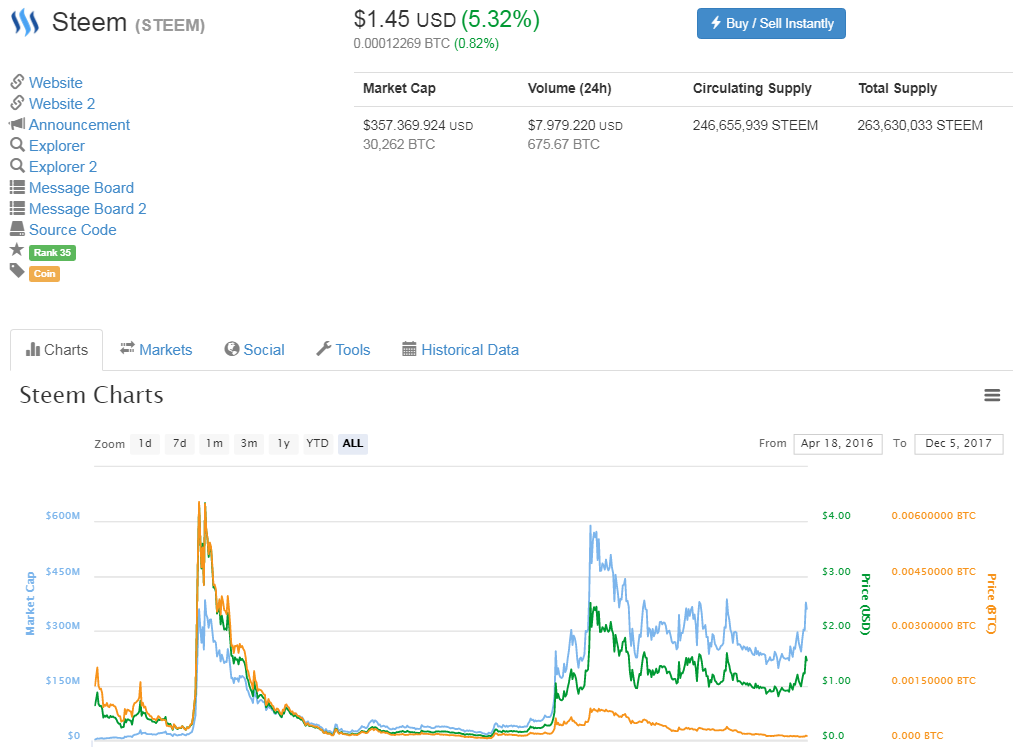Switch to the Markets tab
Viewport: 1025px width, 747px height.
point(156,350)
